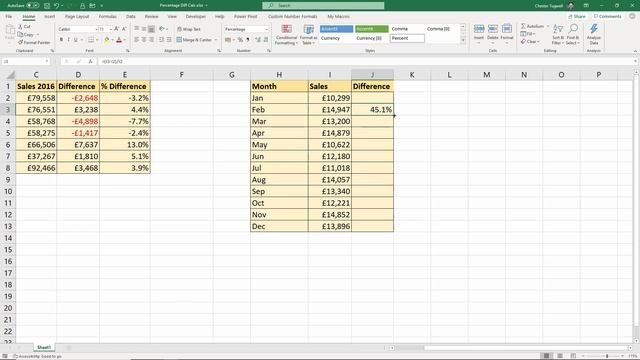Toggle Align Right horizontal alignment
The image size is (640, 360).
pos(151,40)
